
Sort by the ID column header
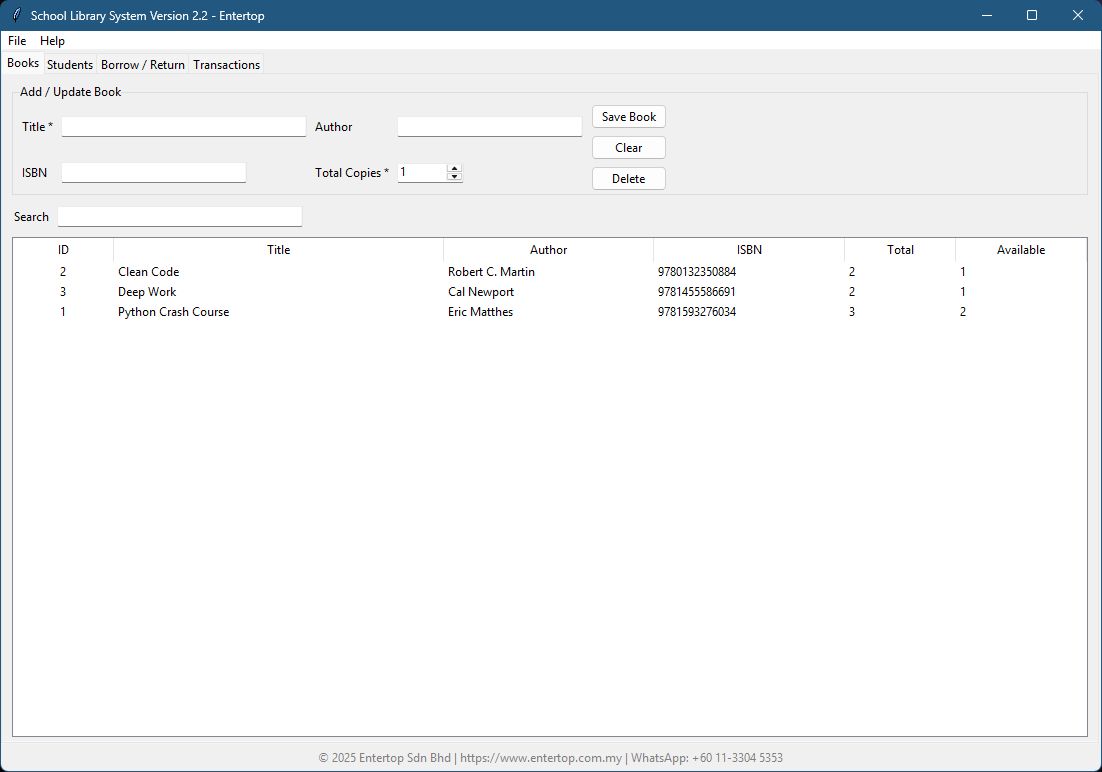[63, 250]
